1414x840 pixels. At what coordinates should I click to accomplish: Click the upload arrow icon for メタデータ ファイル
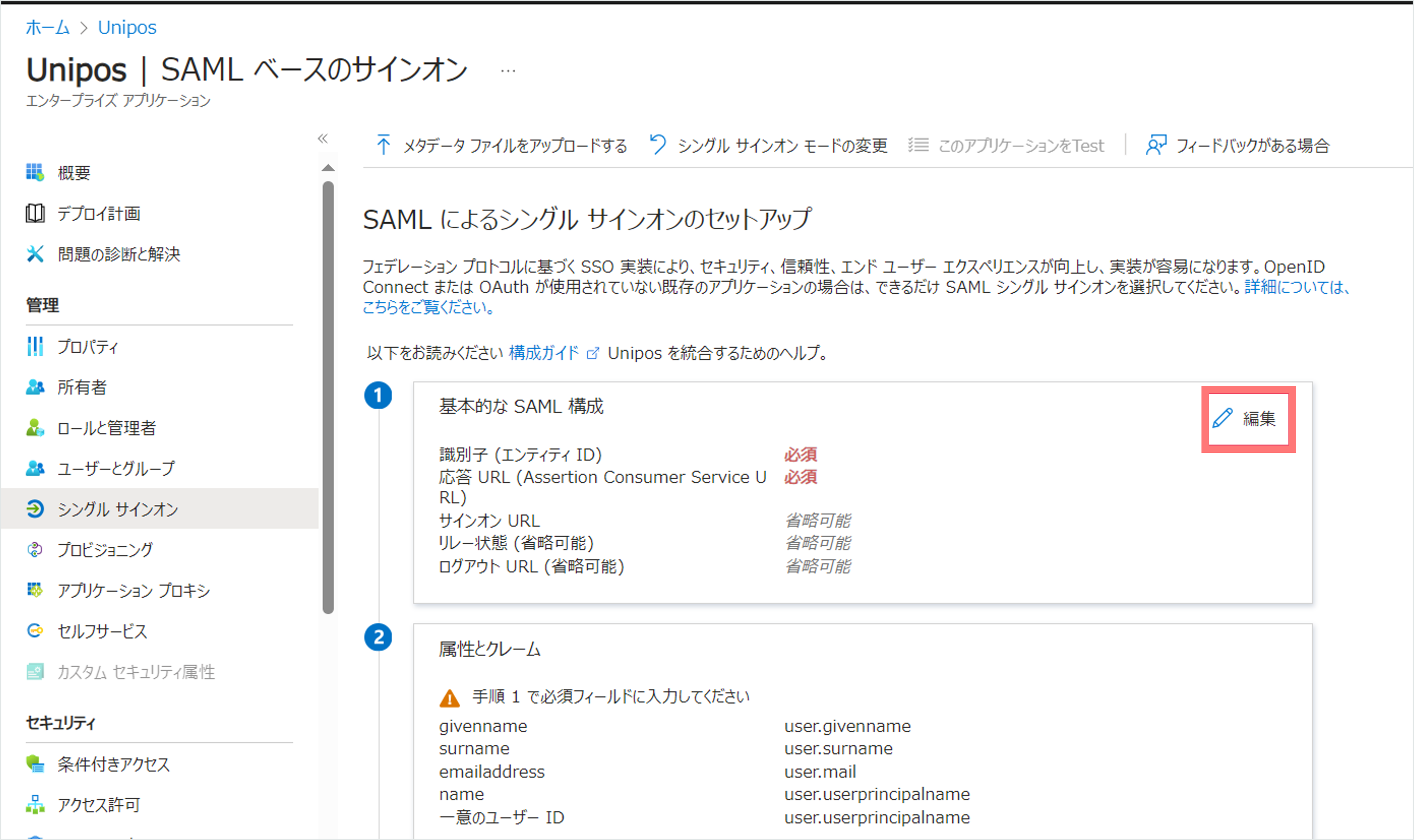(x=383, y=145)
